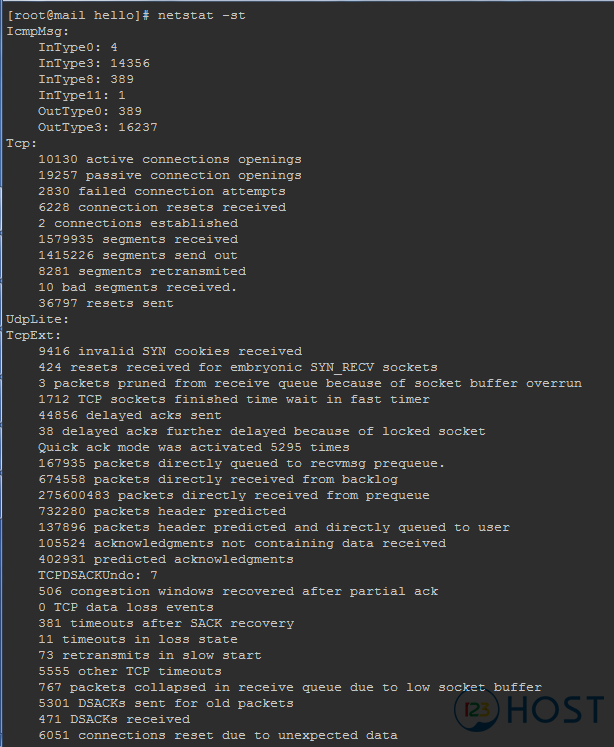Select the IcmpMsg section header
The width and height of the screenshot is (614, 747).
click(38, 31)
